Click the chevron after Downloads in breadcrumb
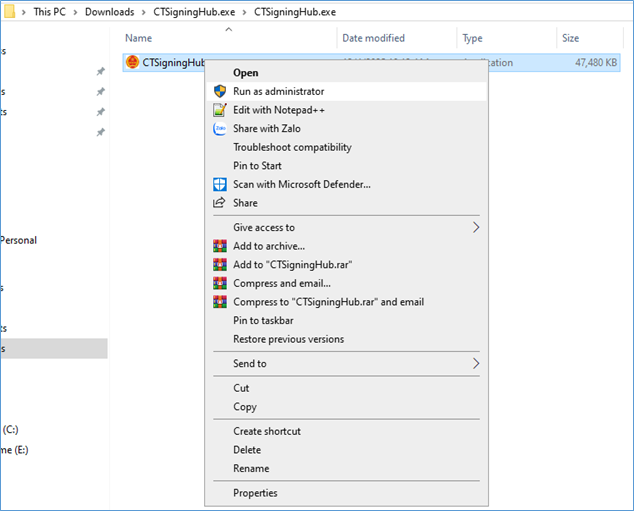Screen dimensions: 634x511 tap(143, 12)
